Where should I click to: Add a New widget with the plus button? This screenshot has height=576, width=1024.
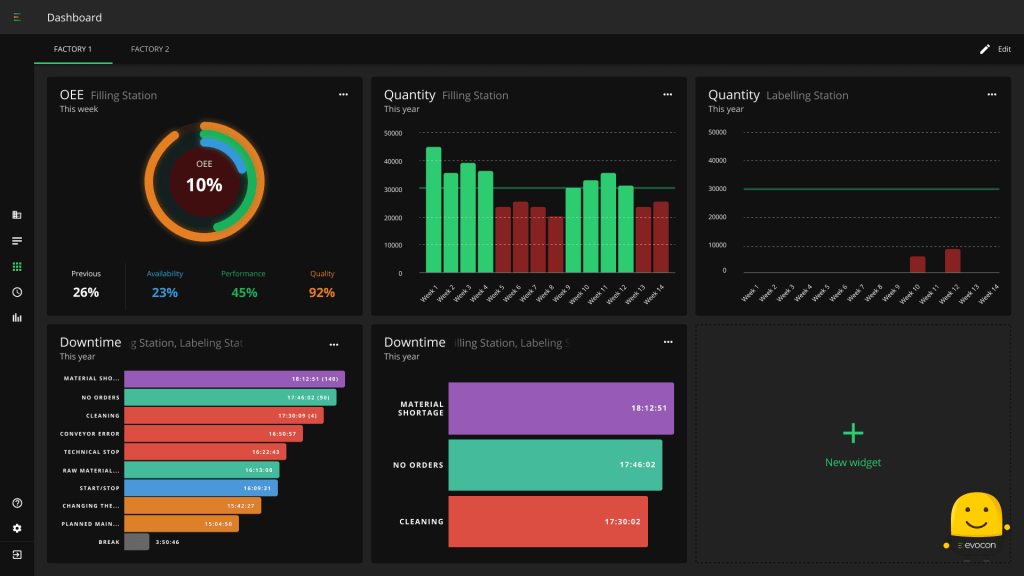click(x=852, y=433)
